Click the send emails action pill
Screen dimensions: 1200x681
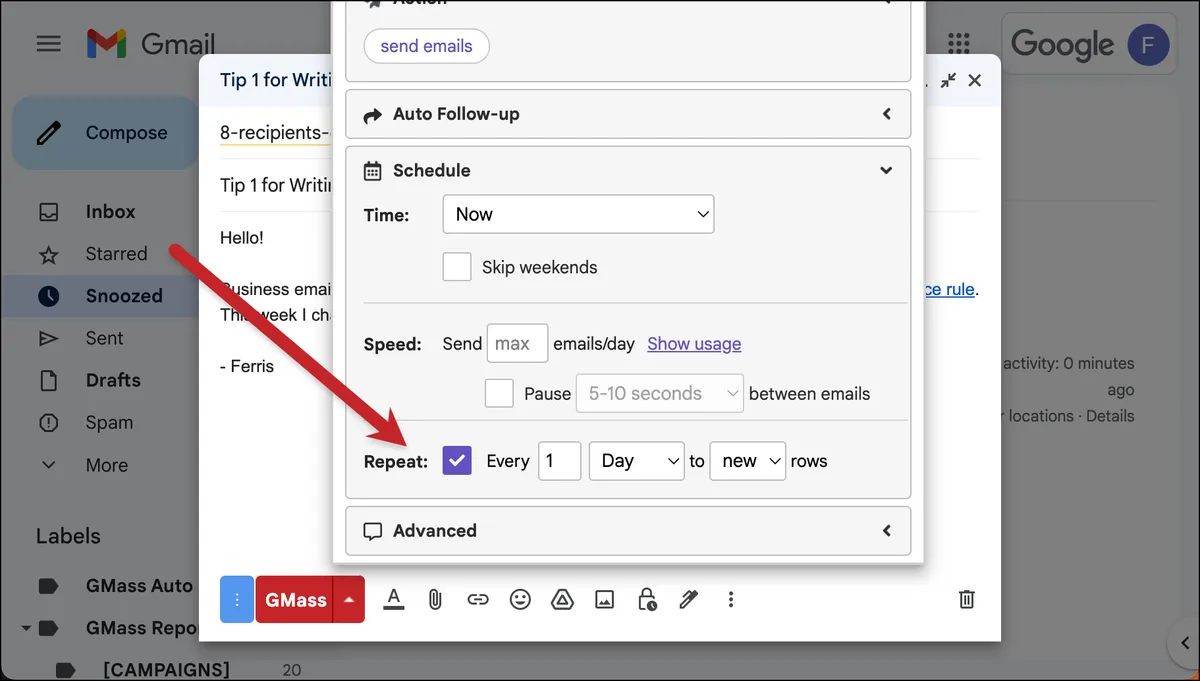pos(426,46)
